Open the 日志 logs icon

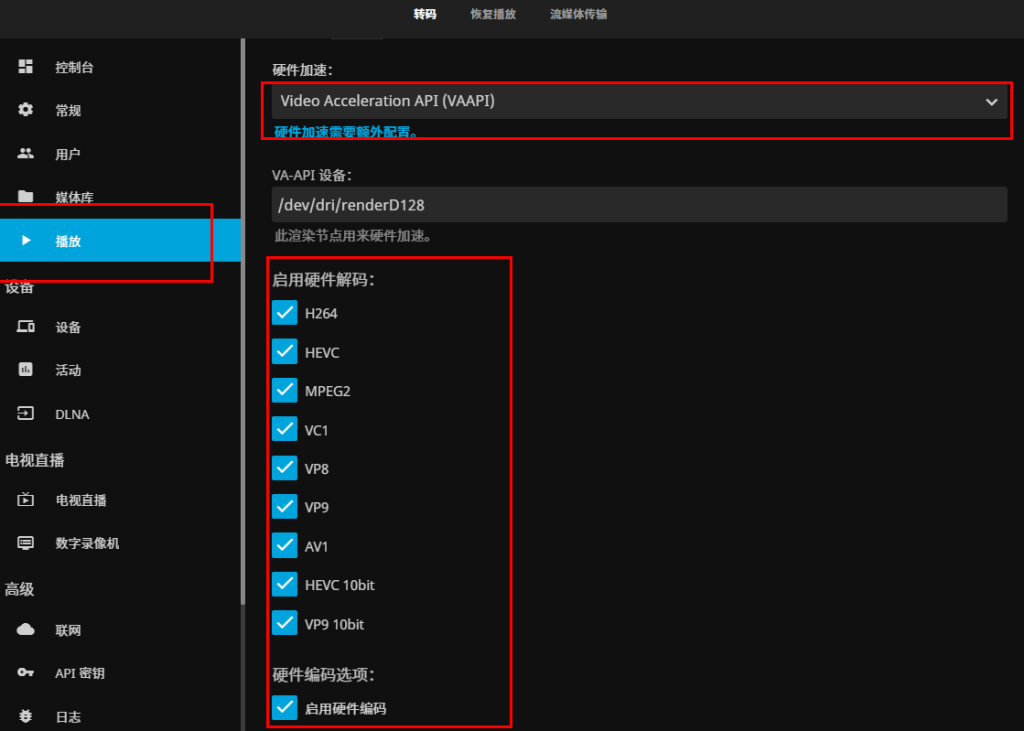pos(24,716)
